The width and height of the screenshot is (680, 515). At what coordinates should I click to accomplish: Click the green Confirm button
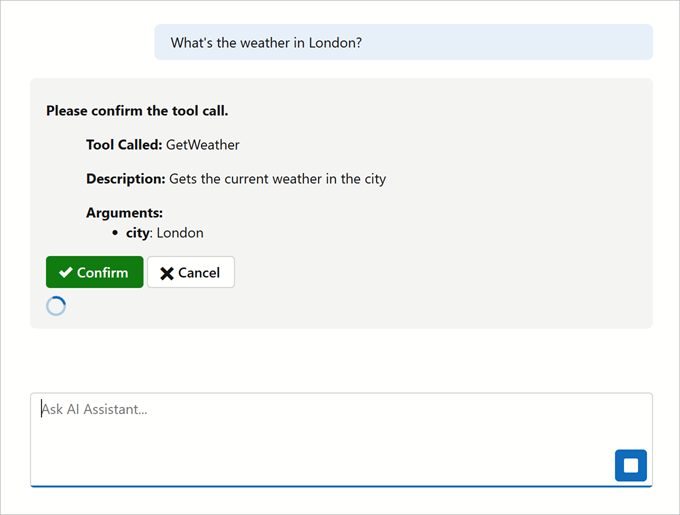coord(94,272)
